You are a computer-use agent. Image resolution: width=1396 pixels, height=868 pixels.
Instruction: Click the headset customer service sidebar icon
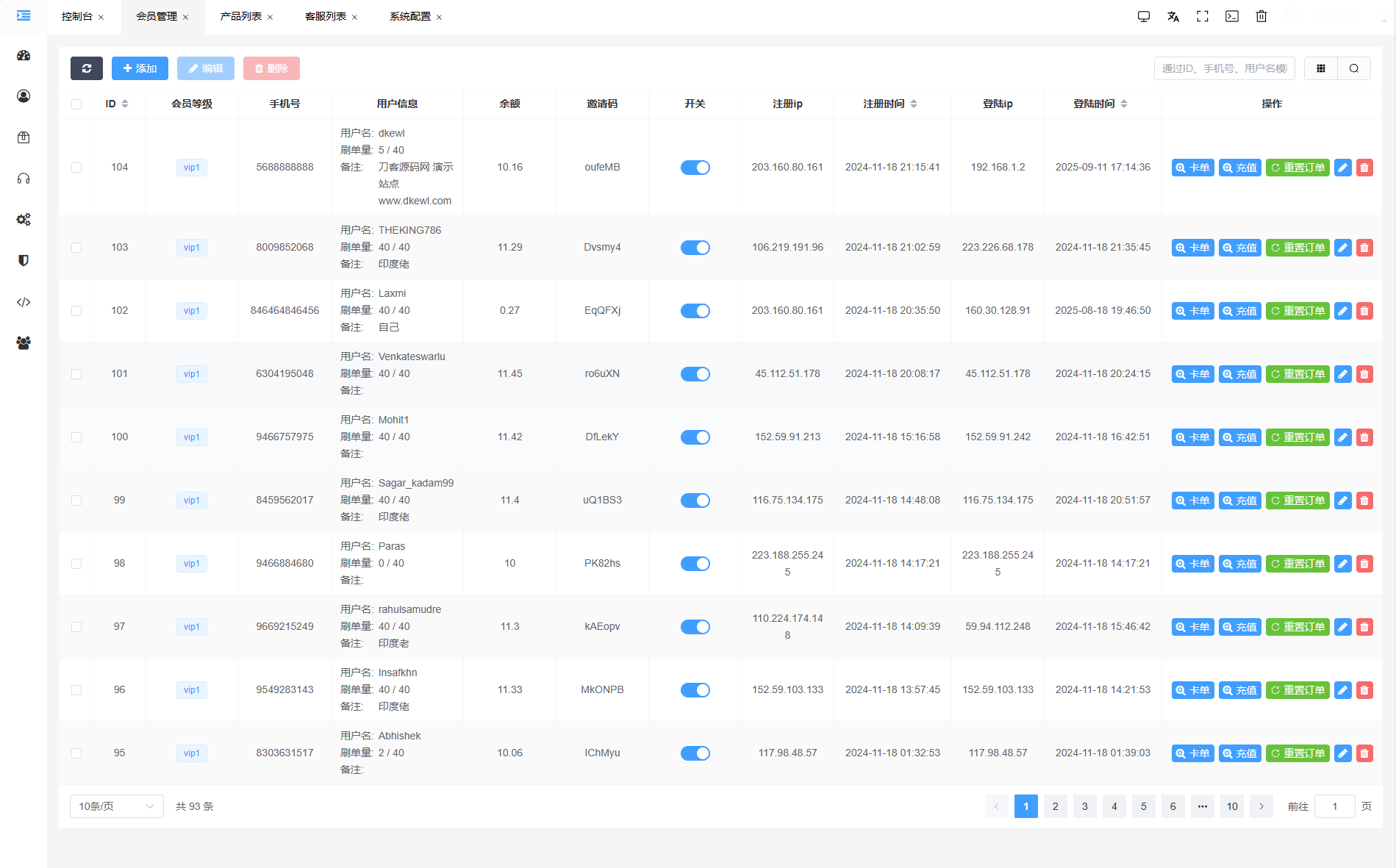click(x=24, y=179)
